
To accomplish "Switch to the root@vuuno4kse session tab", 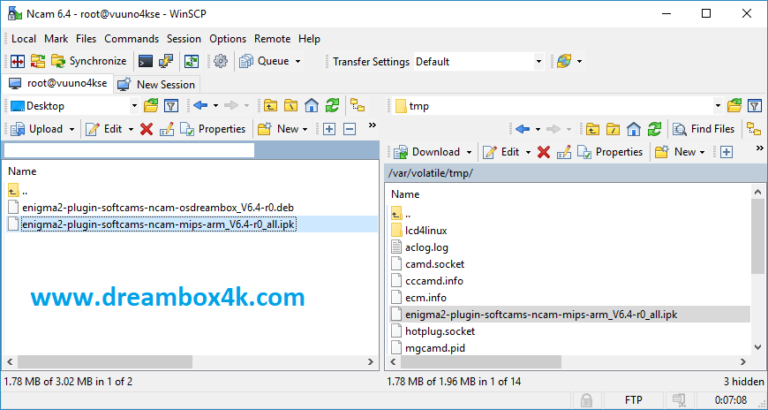I will click(58, 84).
